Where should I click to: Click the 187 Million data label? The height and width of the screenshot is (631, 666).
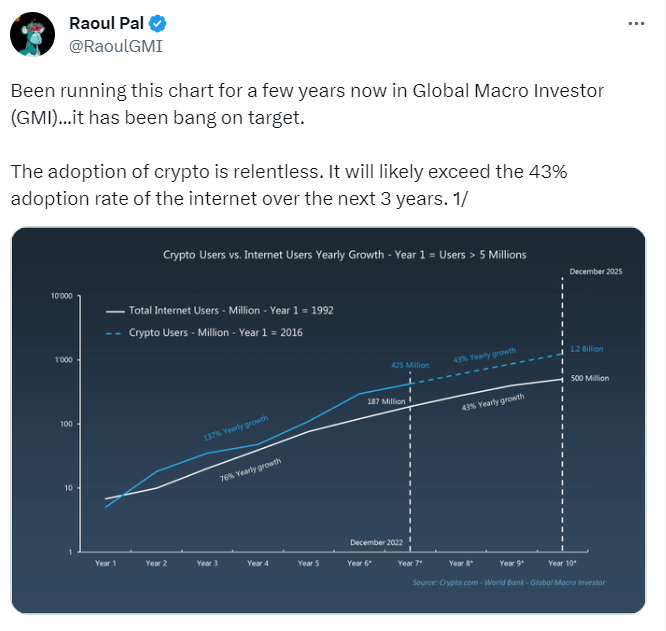379,401
